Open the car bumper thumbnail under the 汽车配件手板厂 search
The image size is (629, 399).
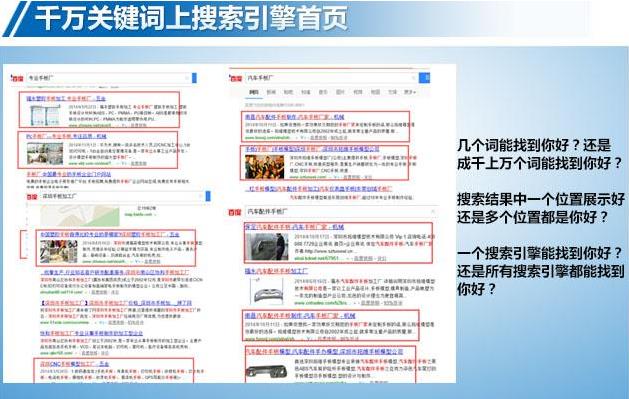[266, 291]
